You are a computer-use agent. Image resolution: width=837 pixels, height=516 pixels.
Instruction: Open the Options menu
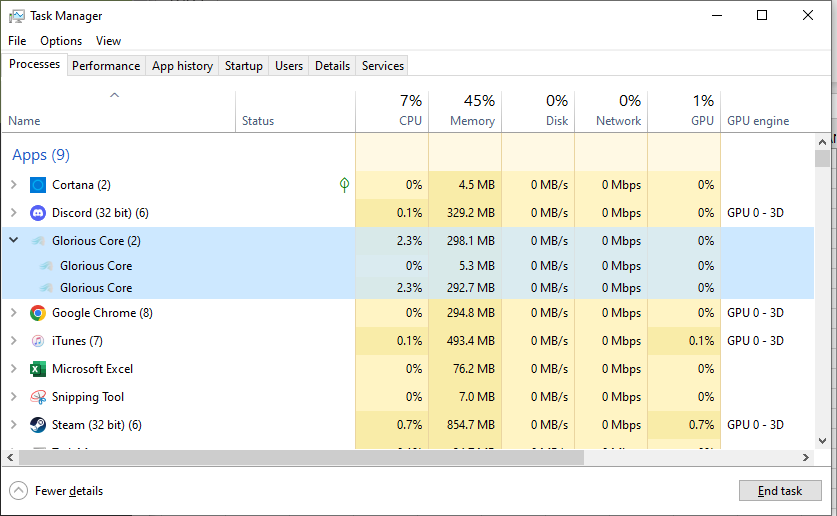(61, 41)
